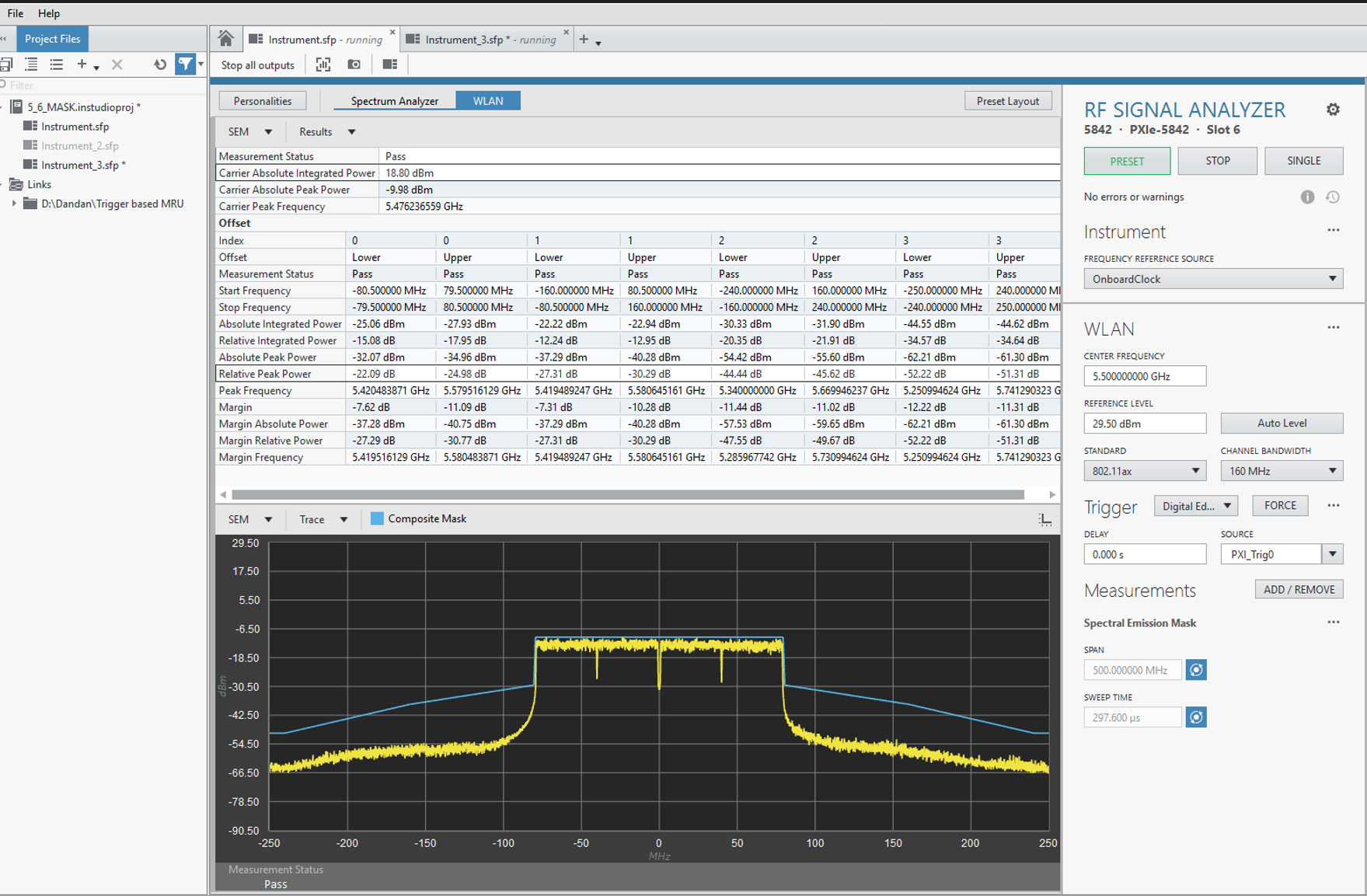Click the STOP button
1367x896 pixels.
1218,161
